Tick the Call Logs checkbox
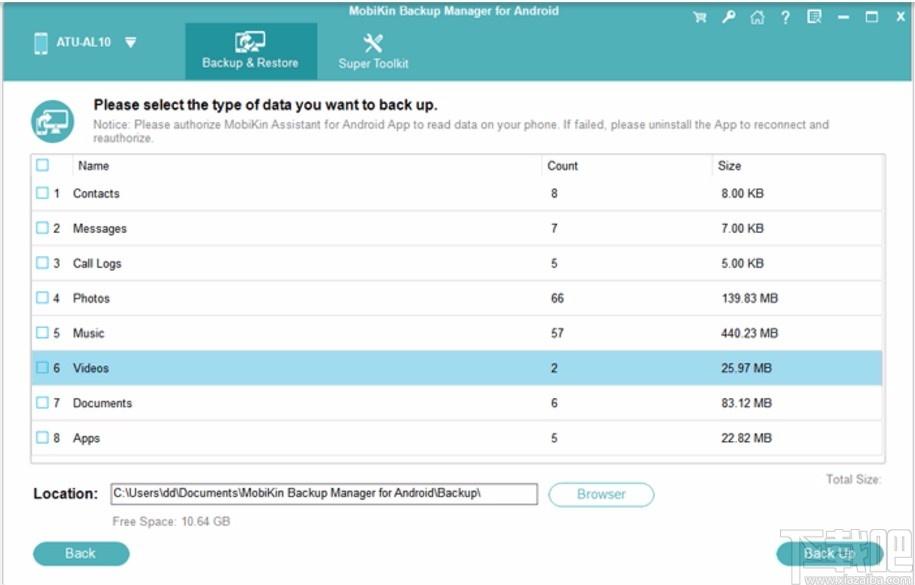The image size is (915, 585). click(43, 263)
